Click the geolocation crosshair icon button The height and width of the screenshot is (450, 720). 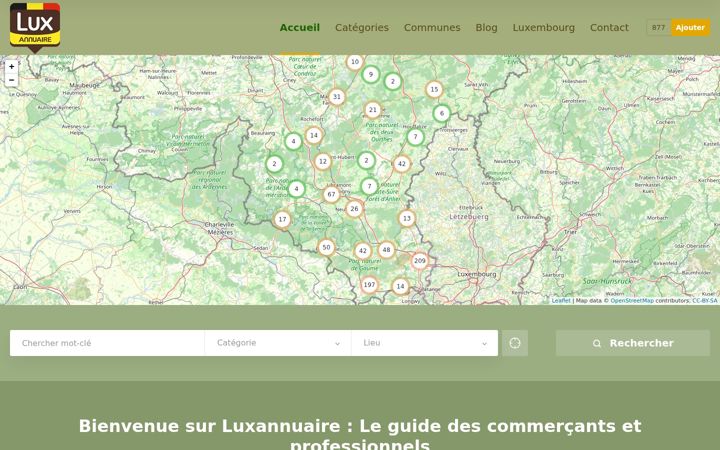pos(515,343)
